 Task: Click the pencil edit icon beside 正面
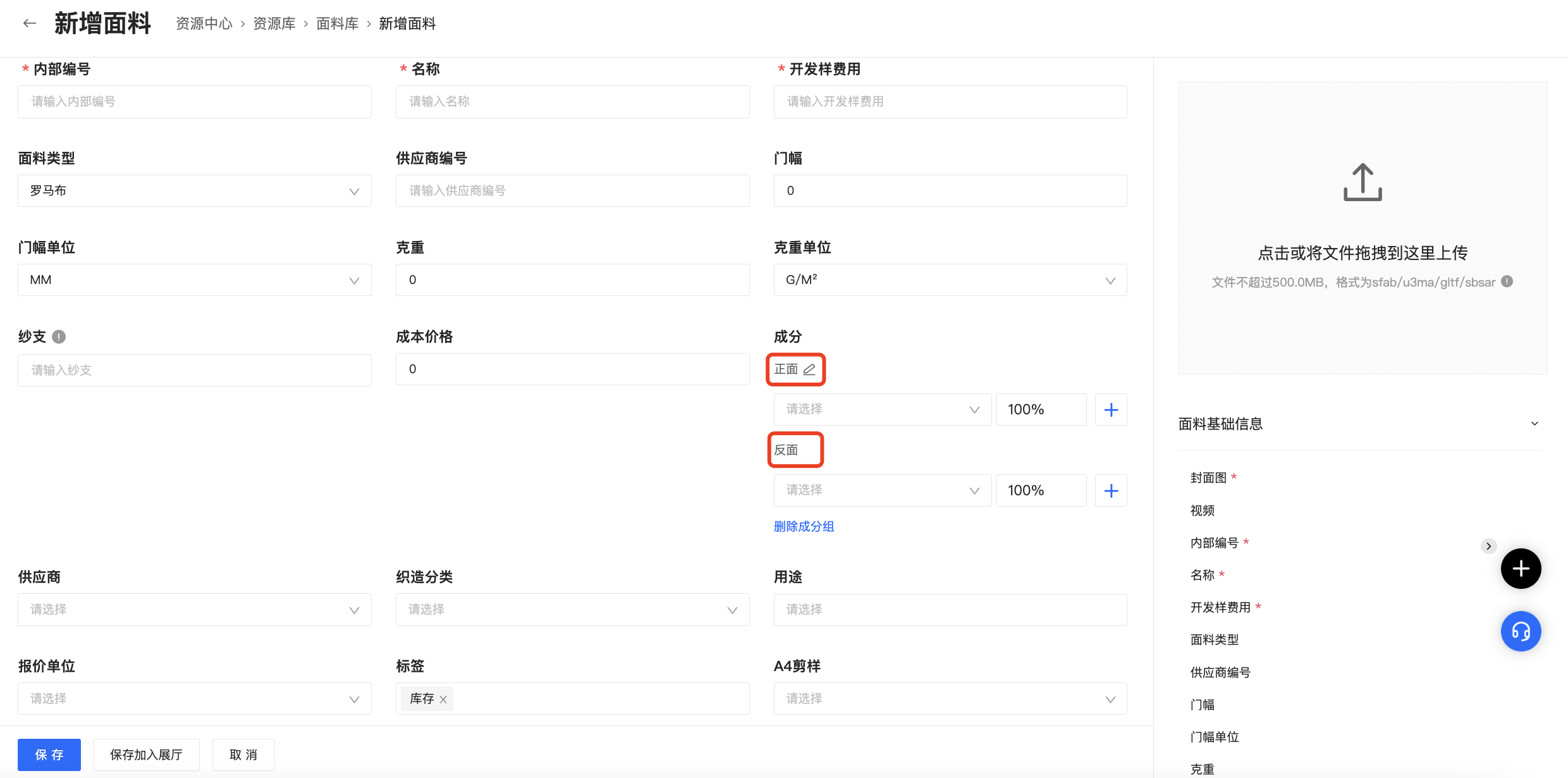(809, 369)
